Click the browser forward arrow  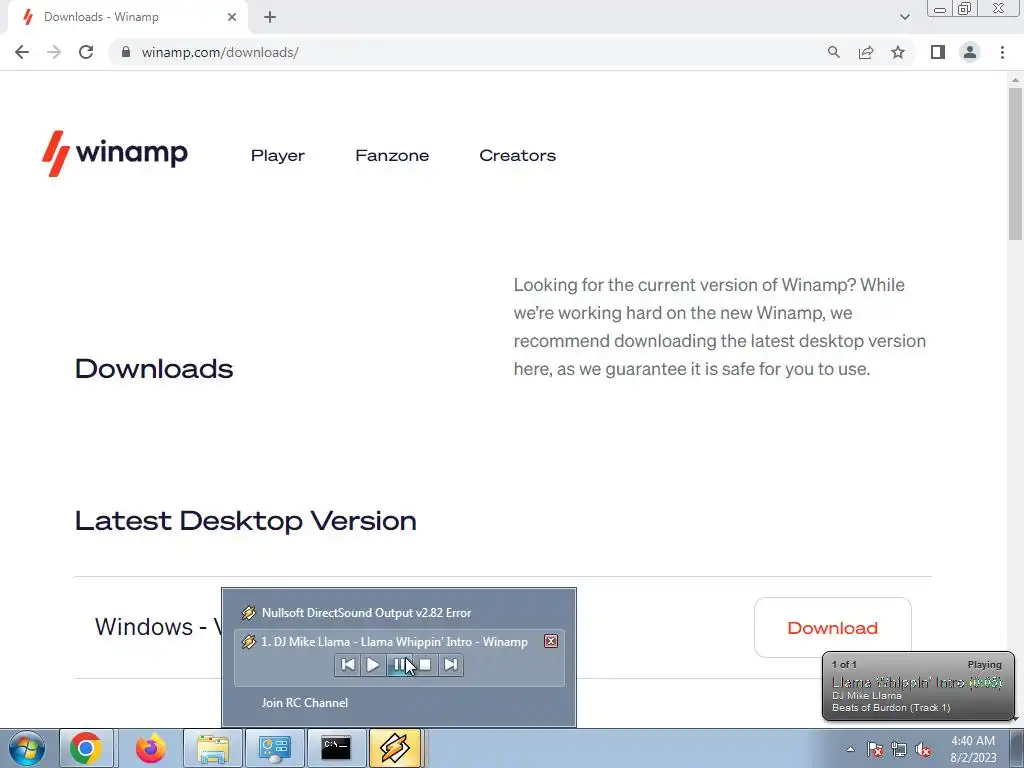(54, 52)
